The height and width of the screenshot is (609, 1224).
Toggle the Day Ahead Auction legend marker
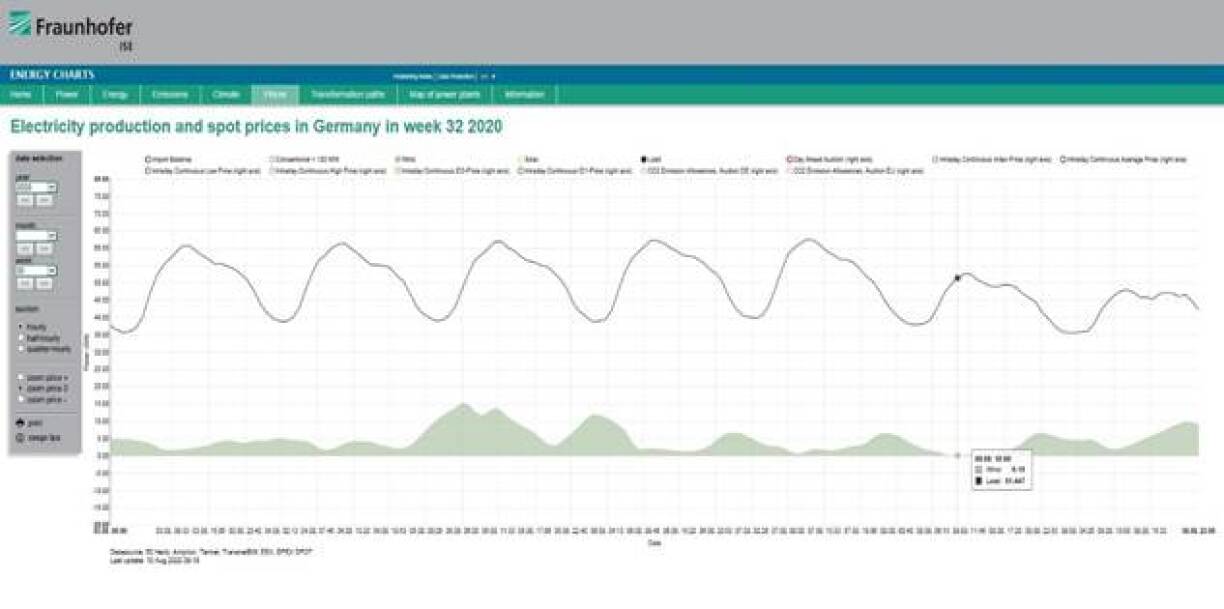tap(789, 159)
